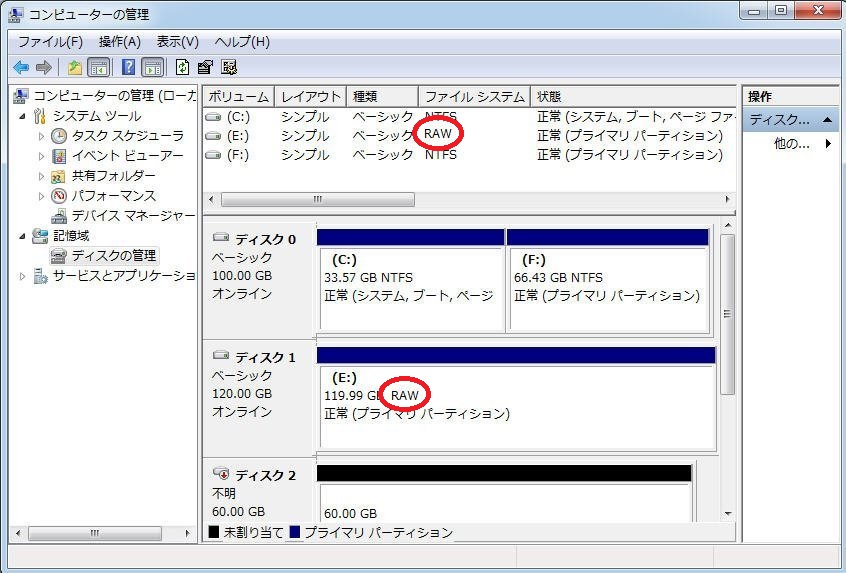
Task: Collapse the 記憶域 node
Action: point(23,236)
